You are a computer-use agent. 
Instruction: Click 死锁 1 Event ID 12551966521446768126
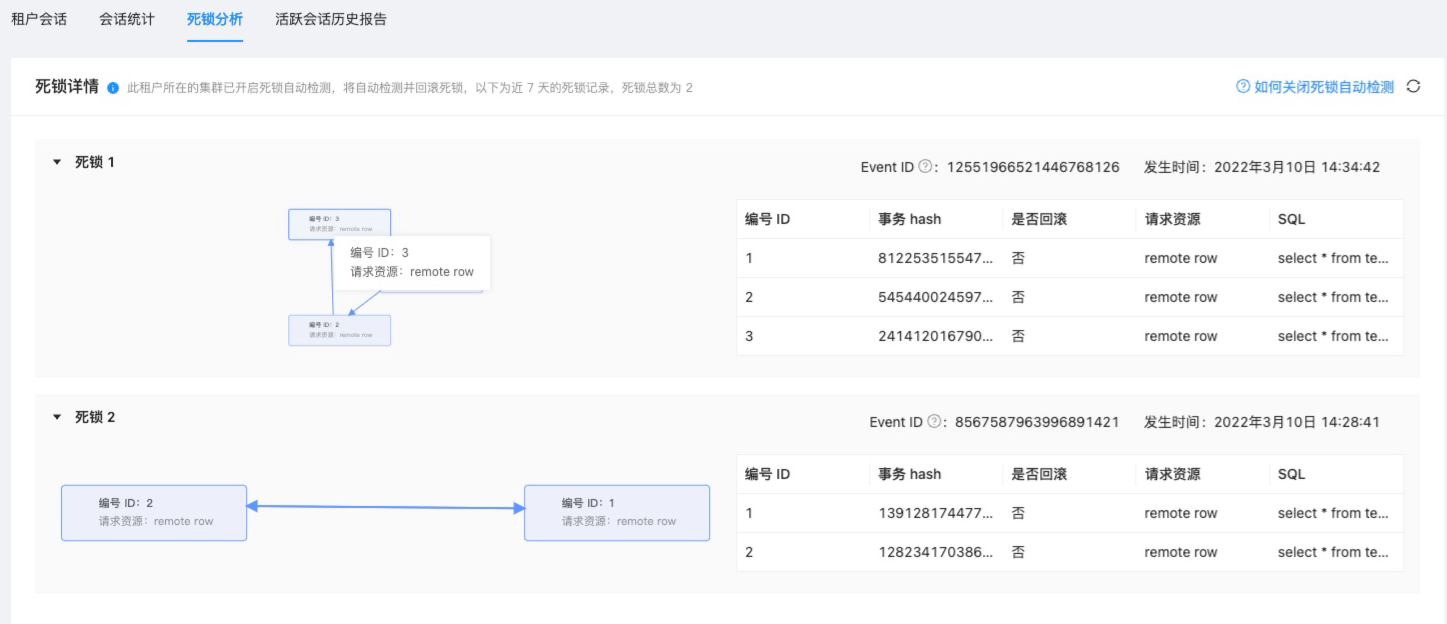[1033, 167]
